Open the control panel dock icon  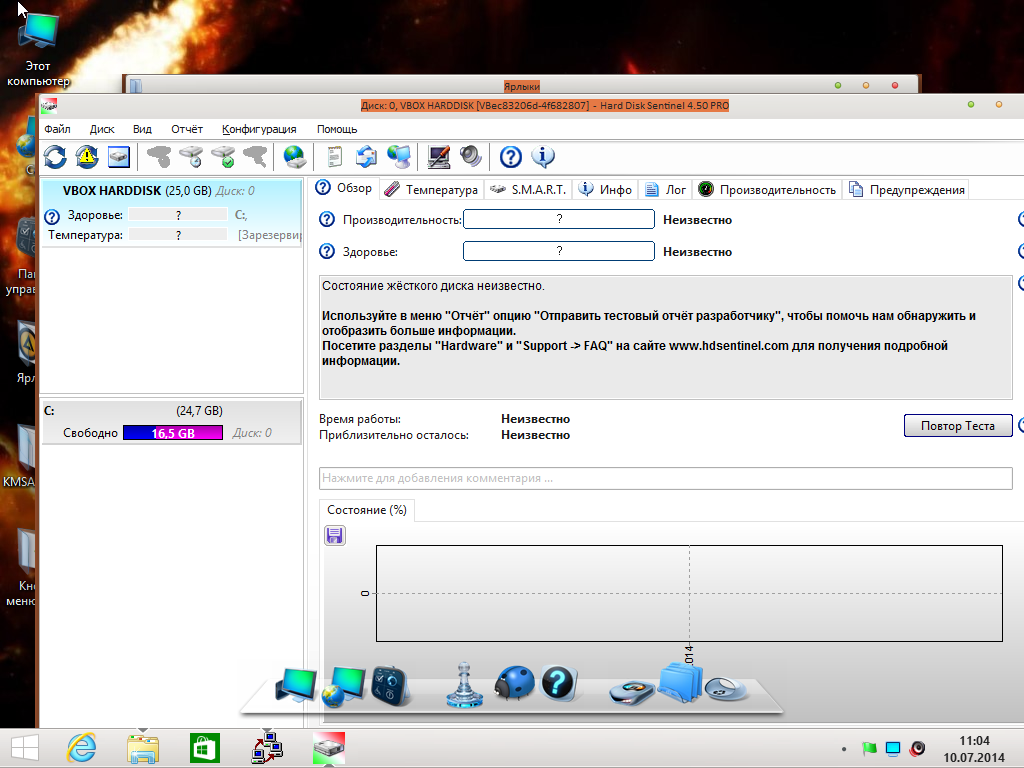390,686
